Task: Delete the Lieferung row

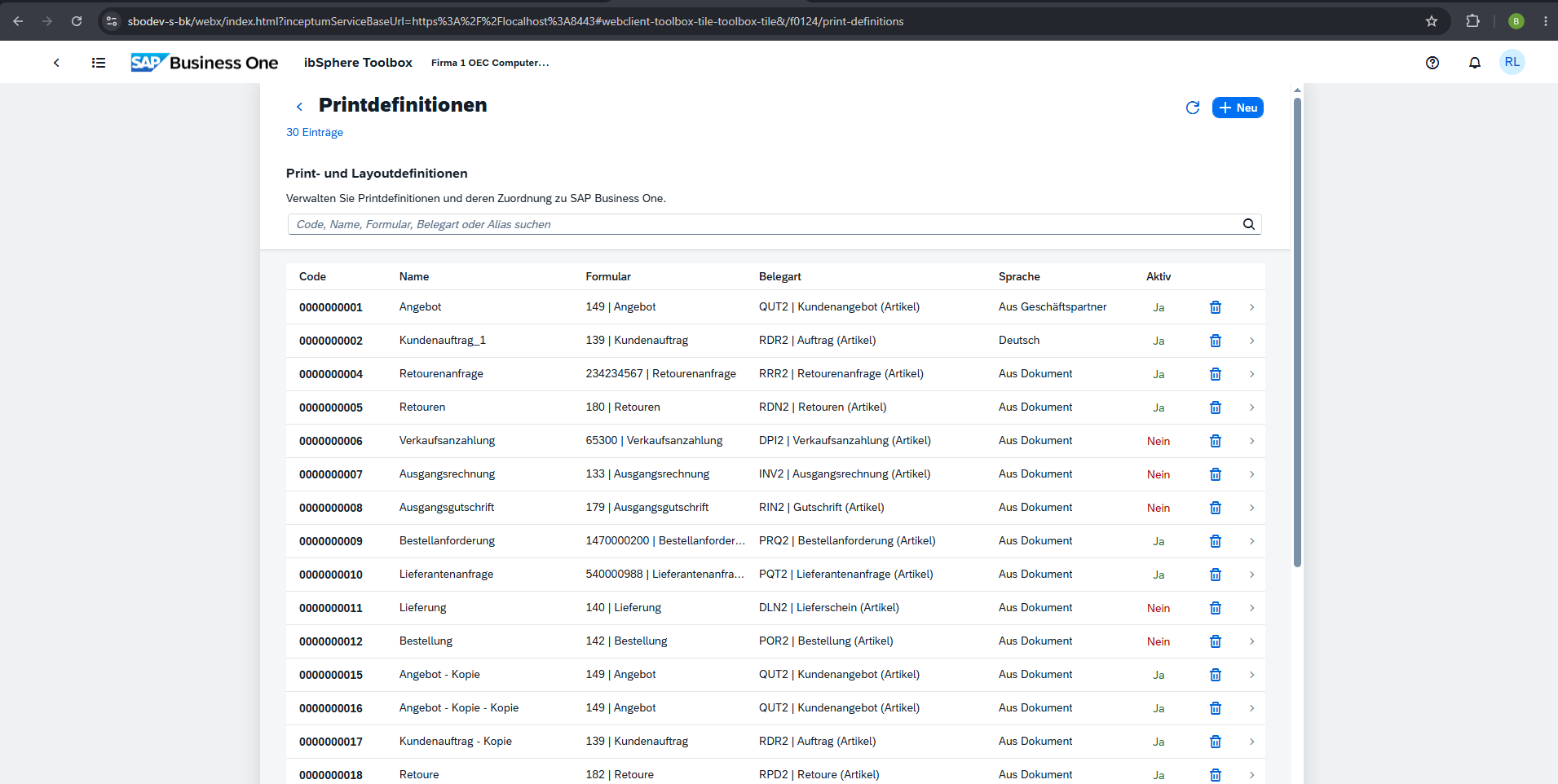Action: click(1215, 608)
